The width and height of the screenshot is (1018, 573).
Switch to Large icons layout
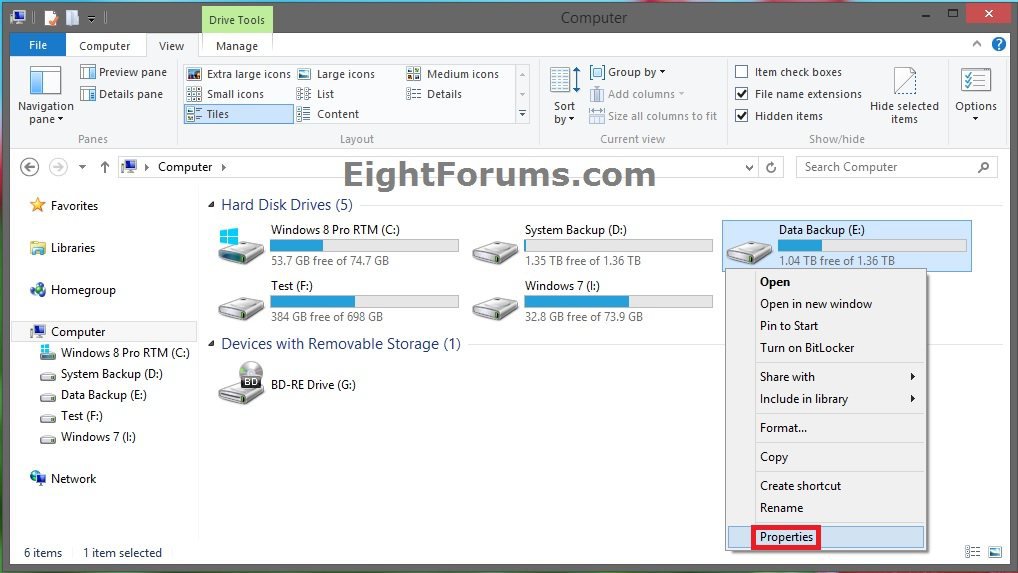tap(336, 74)
